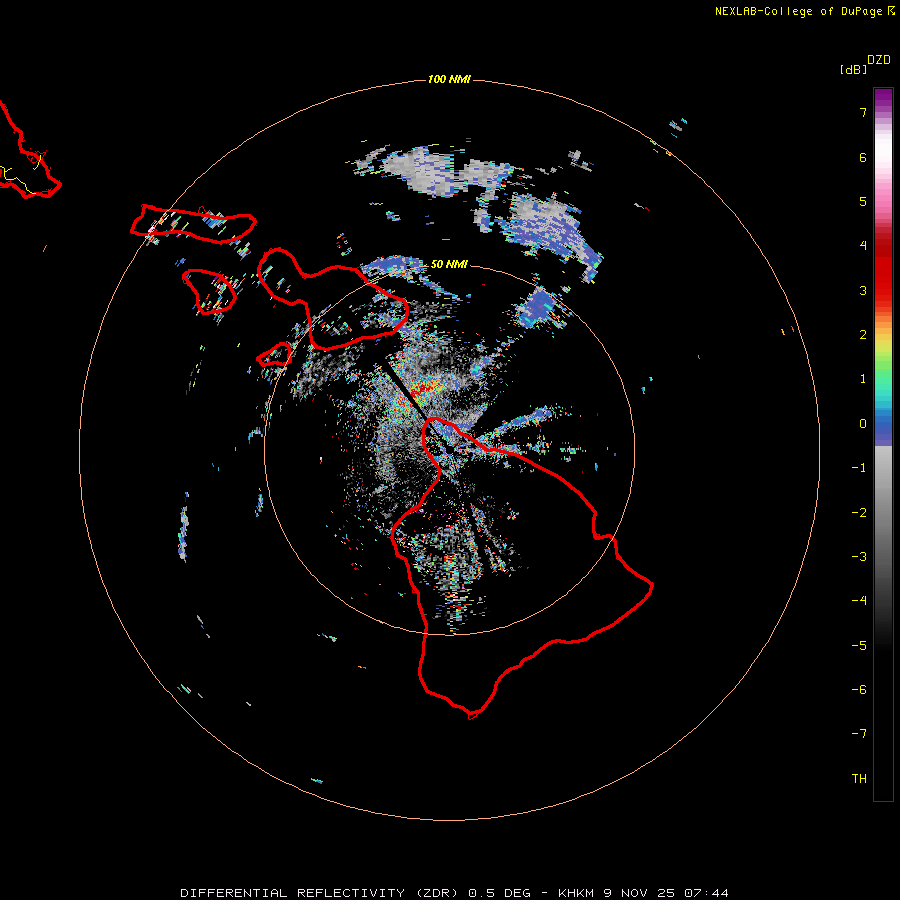Screen dimensions: 900x900
Task: Click the Differential Reflectivity caption at bottom
Action: pos(454,893)
